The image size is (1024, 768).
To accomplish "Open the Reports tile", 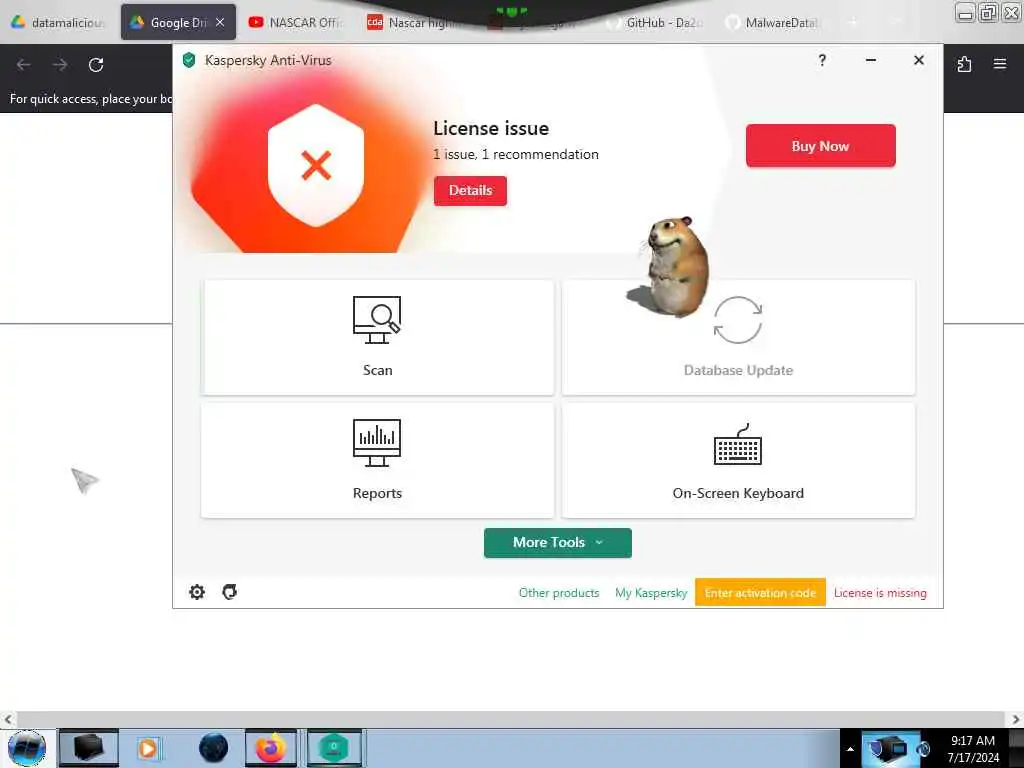I will pos(377,460).
